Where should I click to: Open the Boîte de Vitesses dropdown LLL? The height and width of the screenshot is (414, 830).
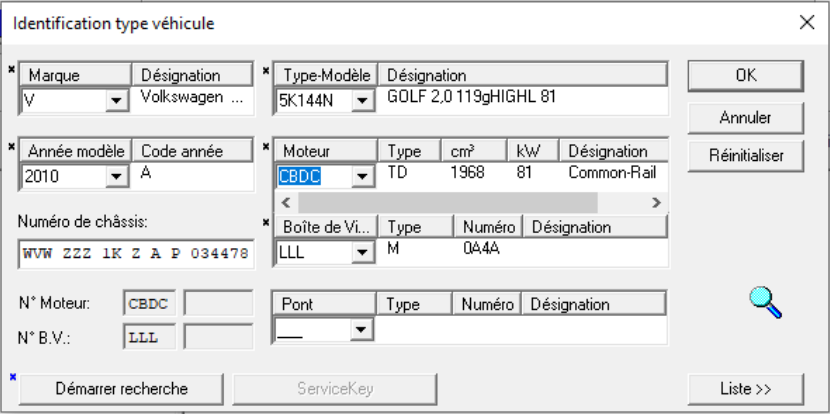coord(363,252)
